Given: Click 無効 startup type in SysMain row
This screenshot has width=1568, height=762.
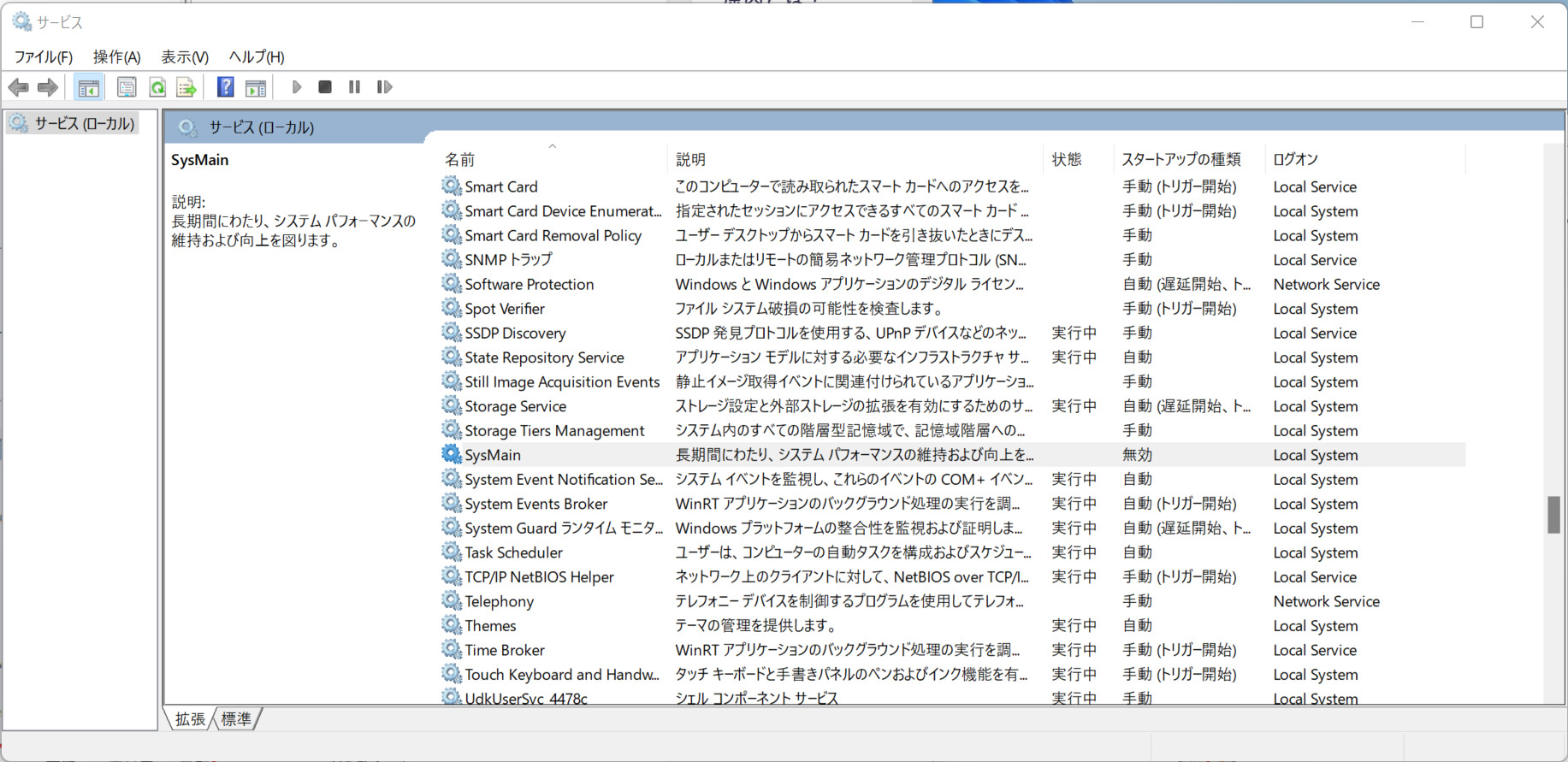Looking at the screenshot, I should tap(1137, 455).
